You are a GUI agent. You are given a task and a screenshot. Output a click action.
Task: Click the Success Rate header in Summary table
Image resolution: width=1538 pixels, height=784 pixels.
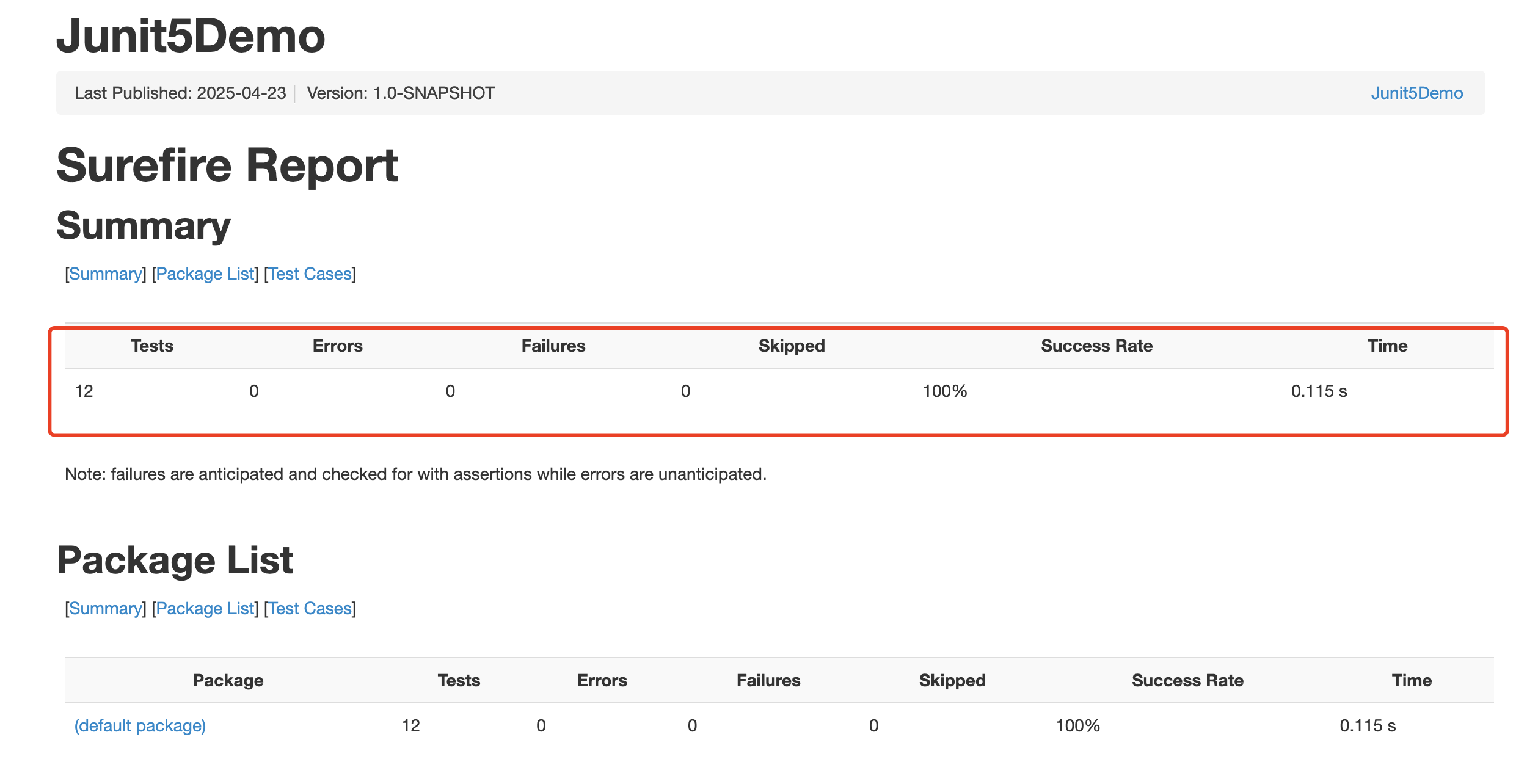click(1096, 346)
